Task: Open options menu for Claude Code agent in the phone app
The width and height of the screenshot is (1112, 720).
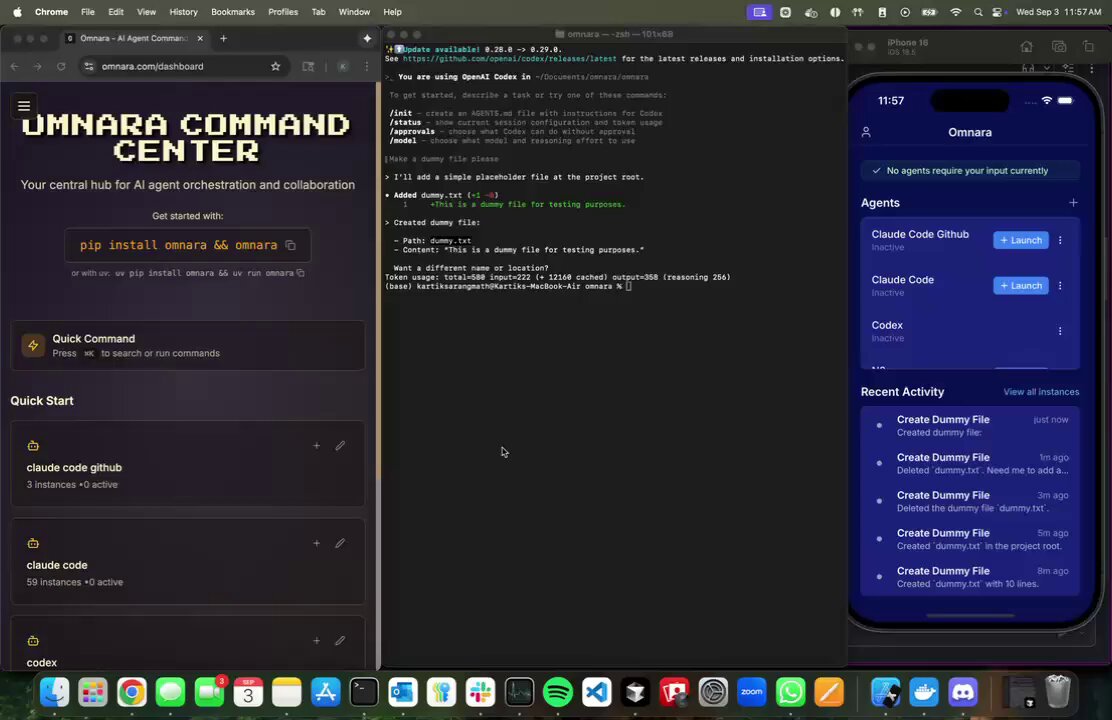Action: coord(1060,286)
